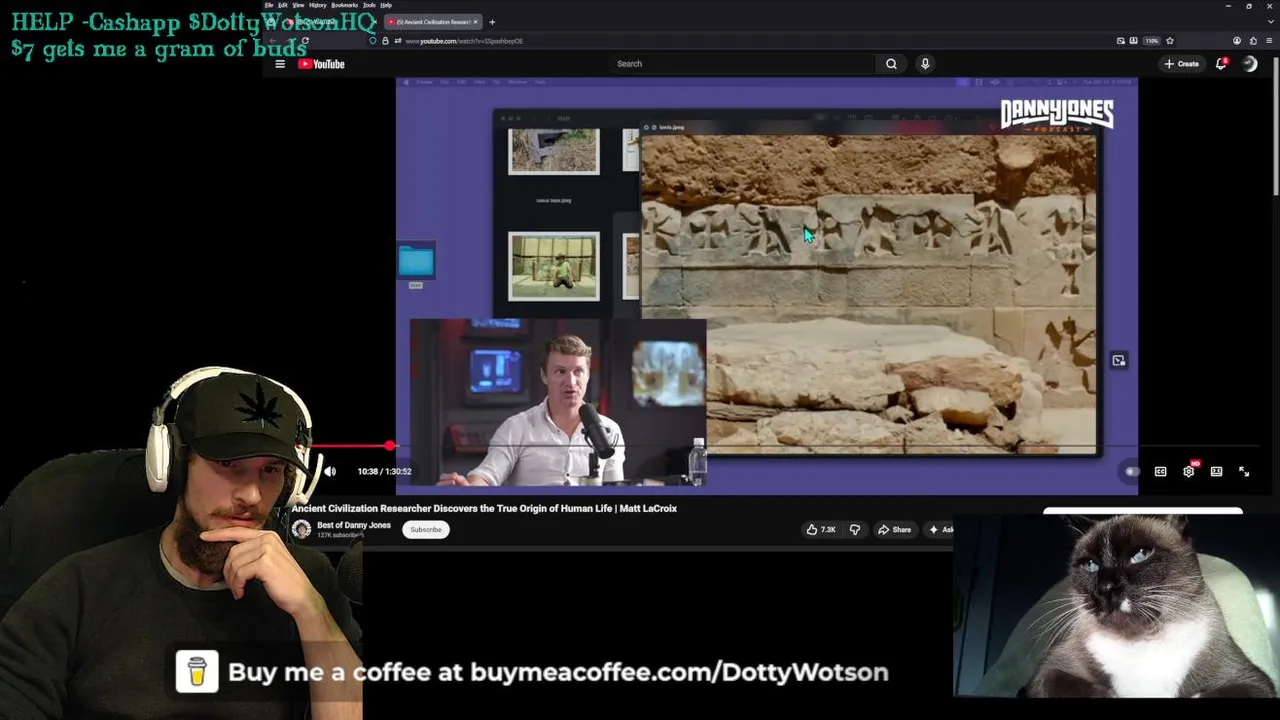The height and width of the screenshot is (720, 1280).
Task: Open the Bookmarks menu
Action: 344,5
